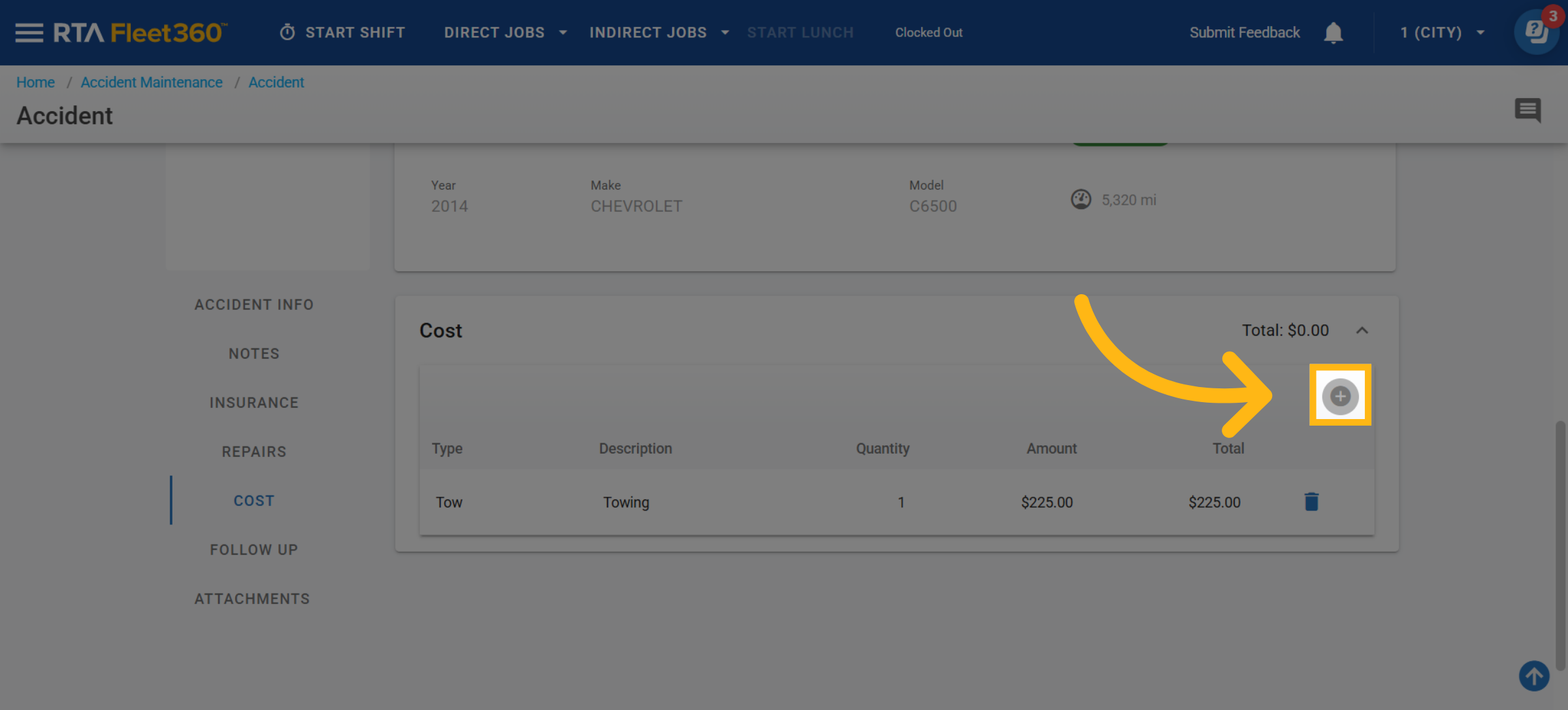The height and width of the screenshot is (710, 1568).
Task: Open the notifications bell
Action: [1333, 33]
